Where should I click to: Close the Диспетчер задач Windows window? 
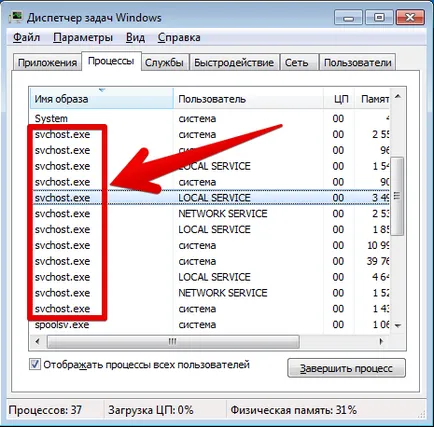point(410,17)
